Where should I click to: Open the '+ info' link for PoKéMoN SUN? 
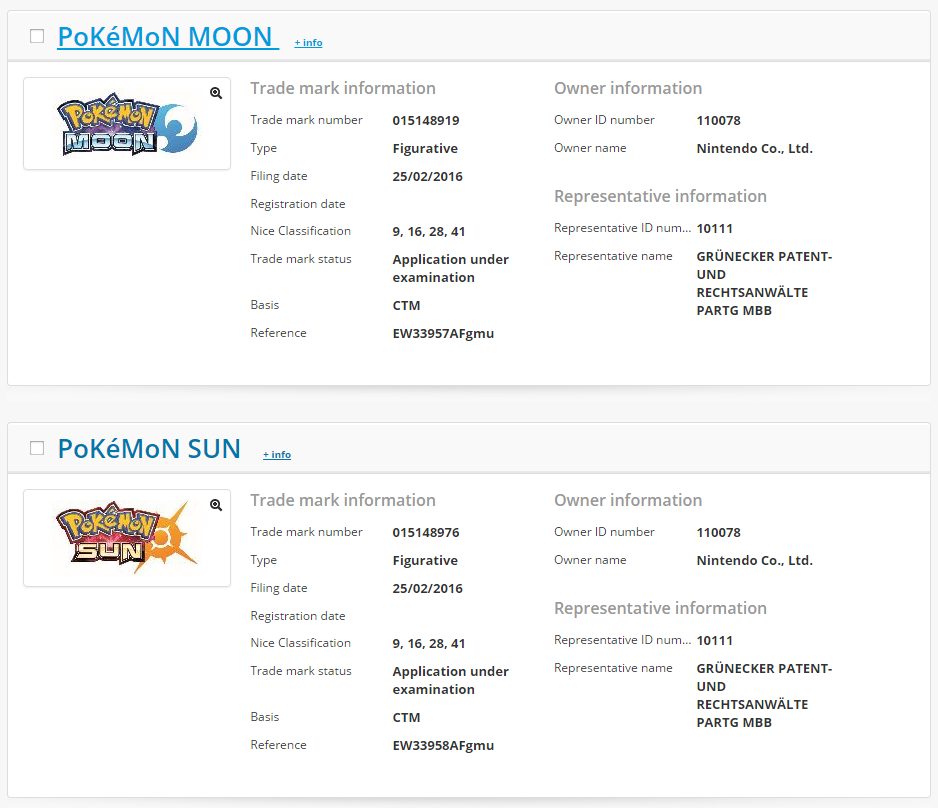coord(277,454)
